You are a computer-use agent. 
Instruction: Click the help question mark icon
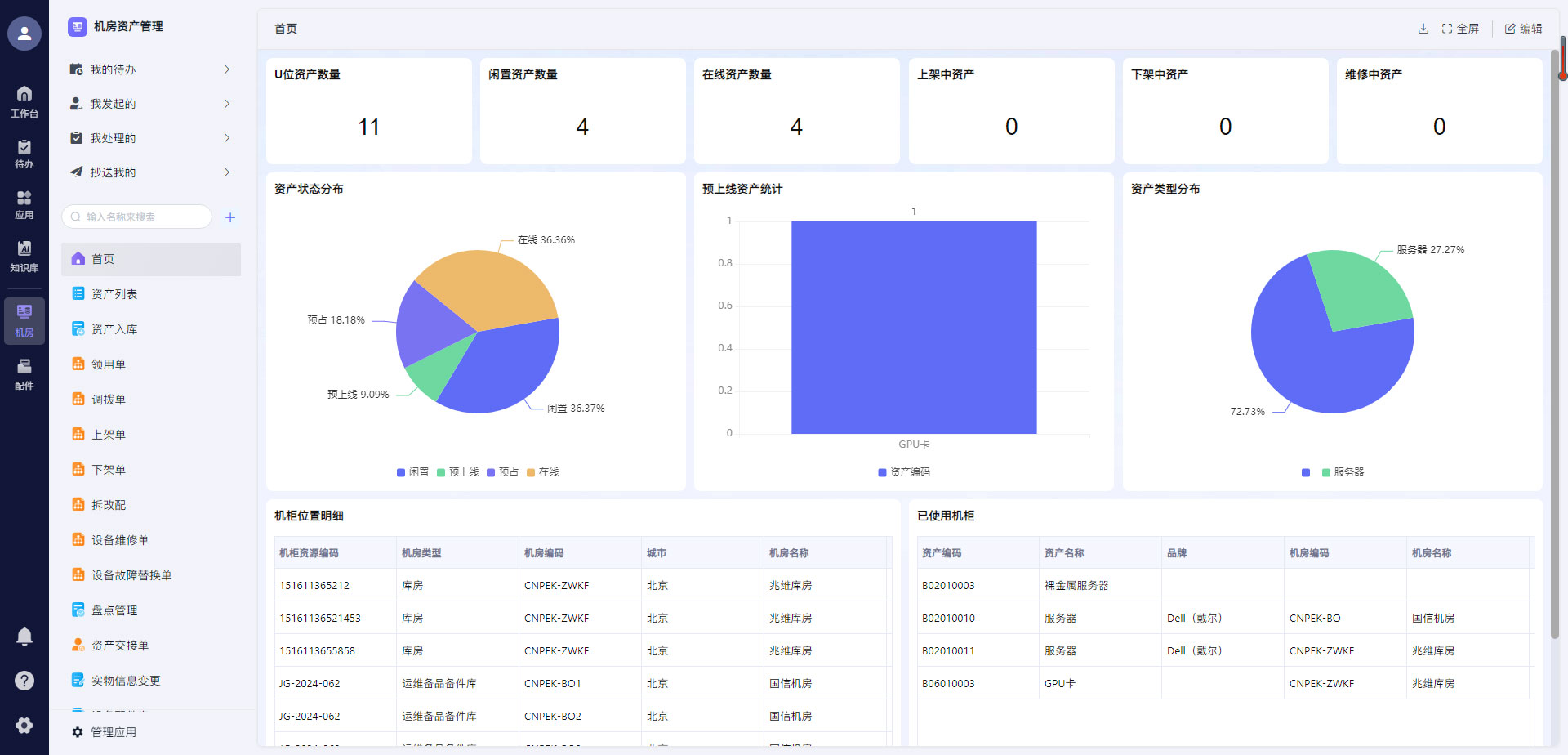[24, 680]
